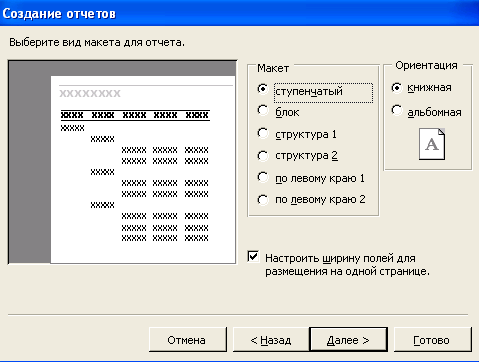Select the "ступенчатый" layout radio button

click(x=263, y=89)
